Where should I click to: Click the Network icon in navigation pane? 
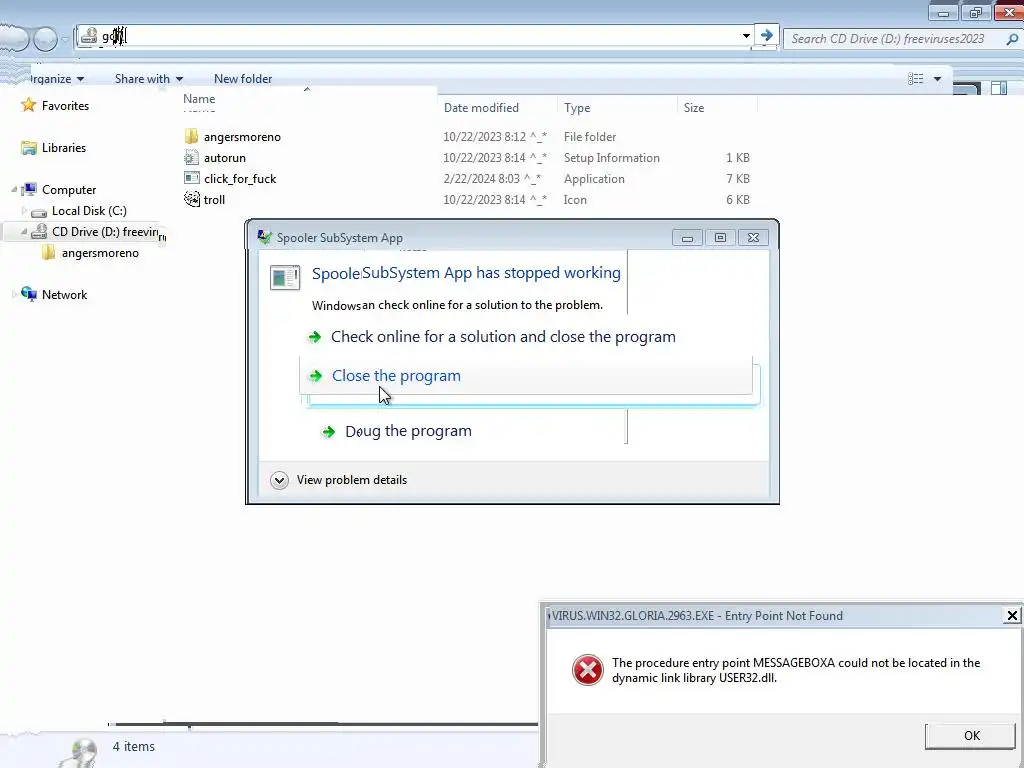[x=29, y=294]
